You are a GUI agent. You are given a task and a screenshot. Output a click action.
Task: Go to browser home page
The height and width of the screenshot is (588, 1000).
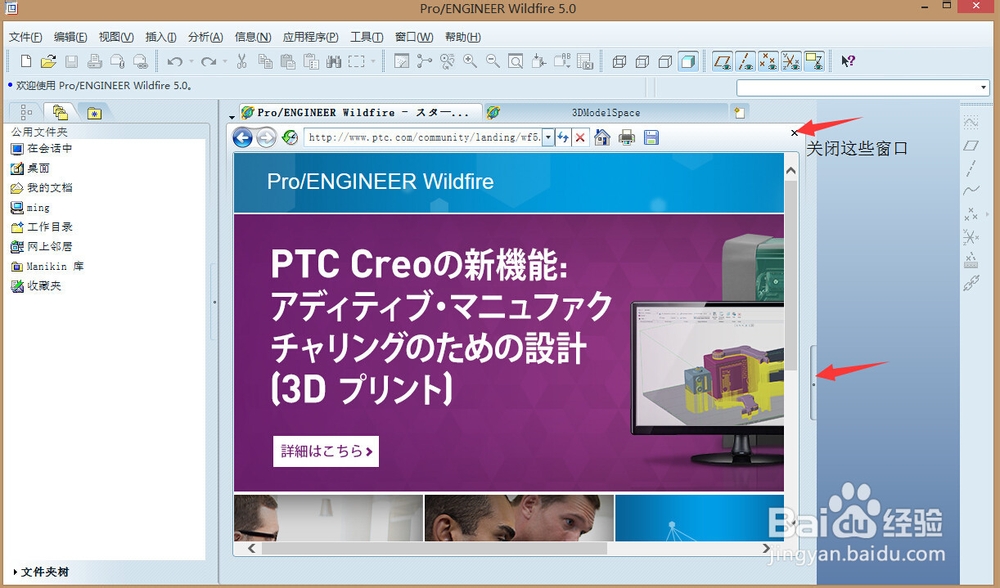point(602,137)
